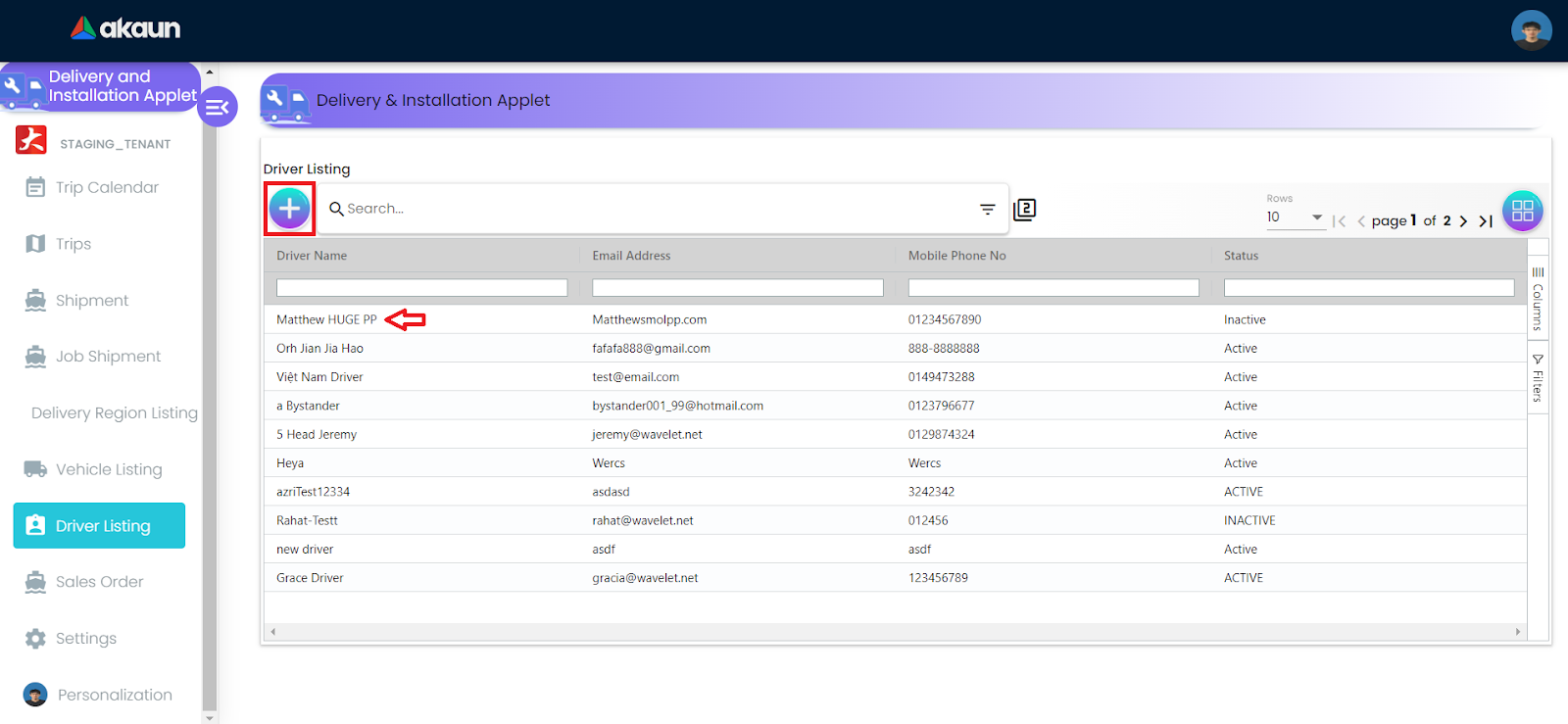The width and height of the screenshot is (1568, 724).
Task: Open Settings from the sidebar
Action: [x=86, y=639]
